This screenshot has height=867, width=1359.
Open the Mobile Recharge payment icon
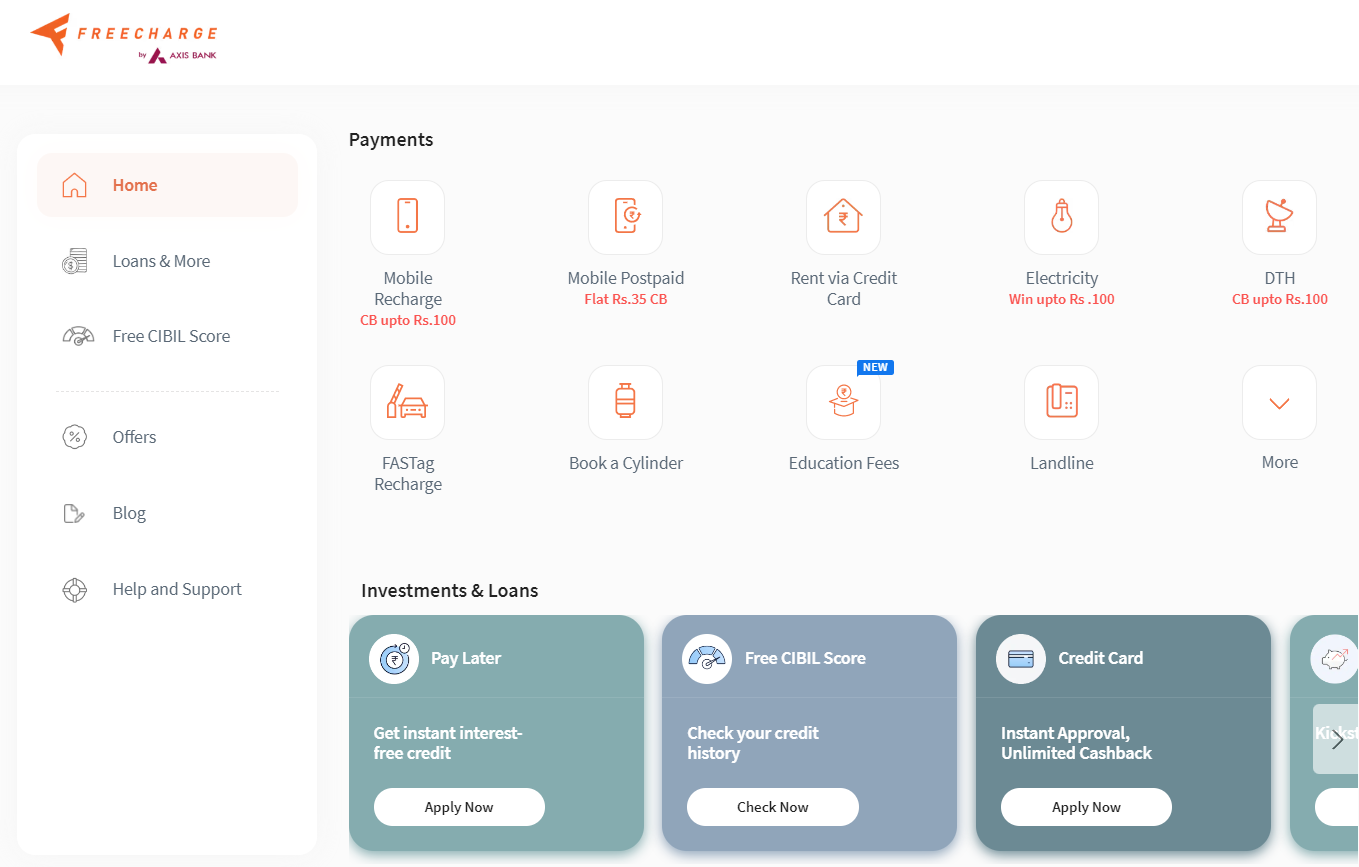(407, 217)
